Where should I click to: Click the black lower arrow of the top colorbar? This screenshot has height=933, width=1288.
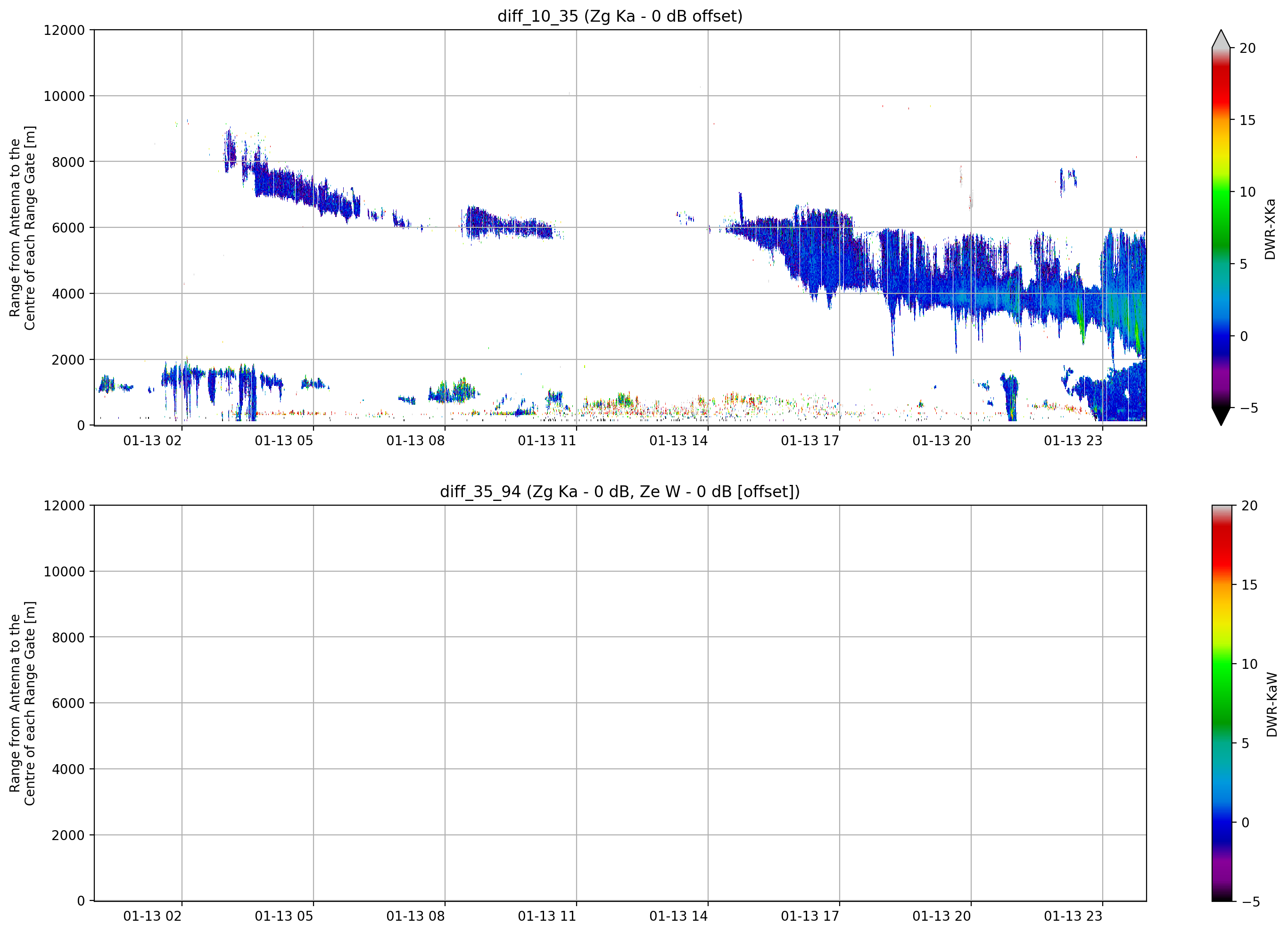click(1221, 416)
